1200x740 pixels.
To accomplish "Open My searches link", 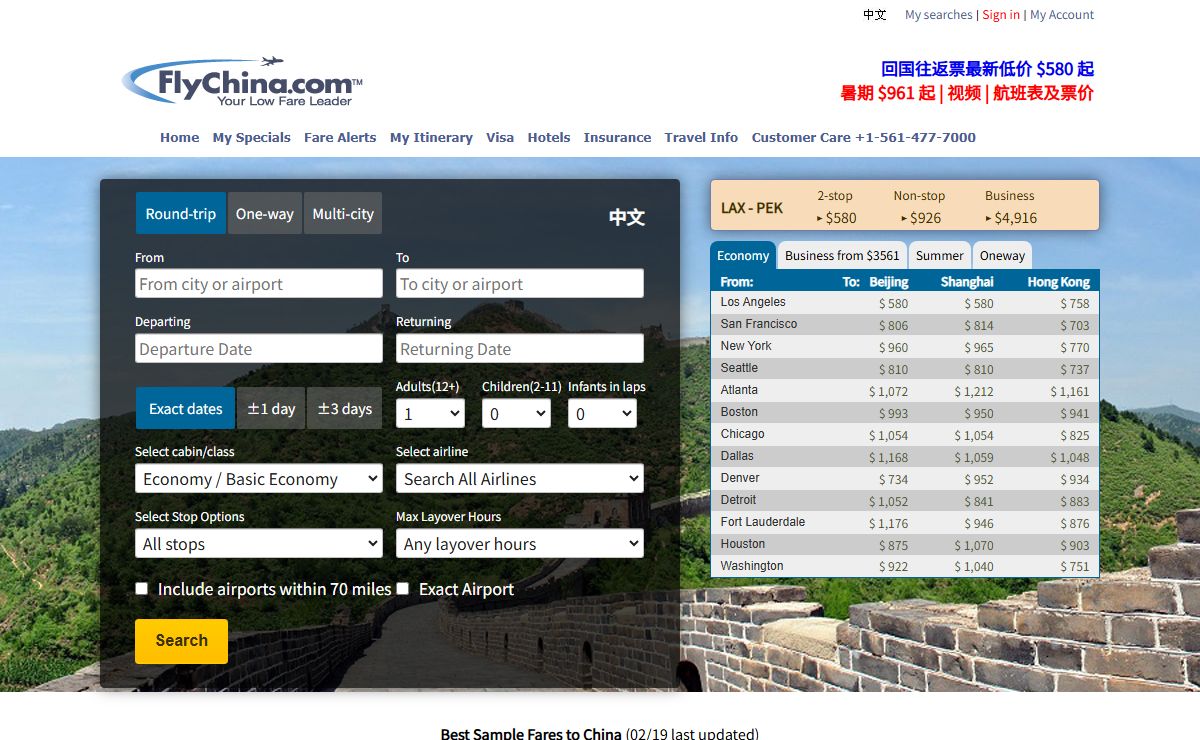I will (938, 15).
